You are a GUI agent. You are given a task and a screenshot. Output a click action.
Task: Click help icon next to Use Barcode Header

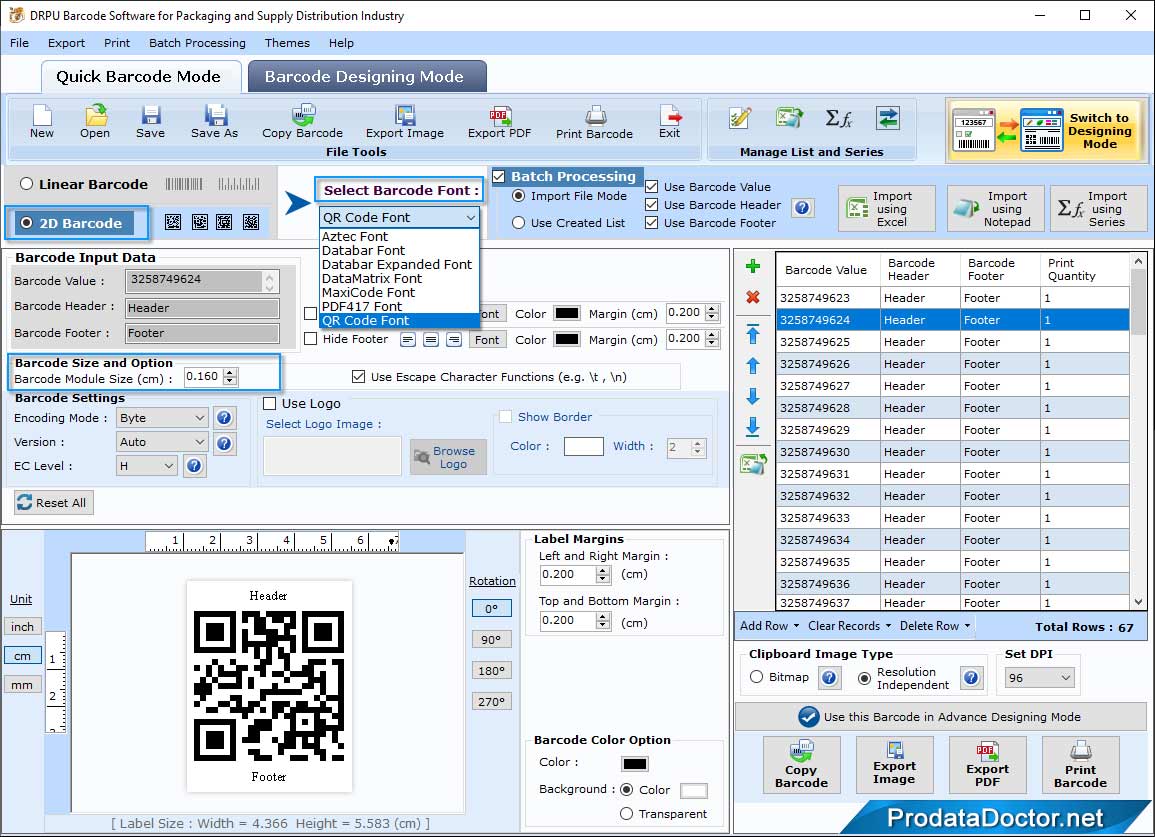802,208
